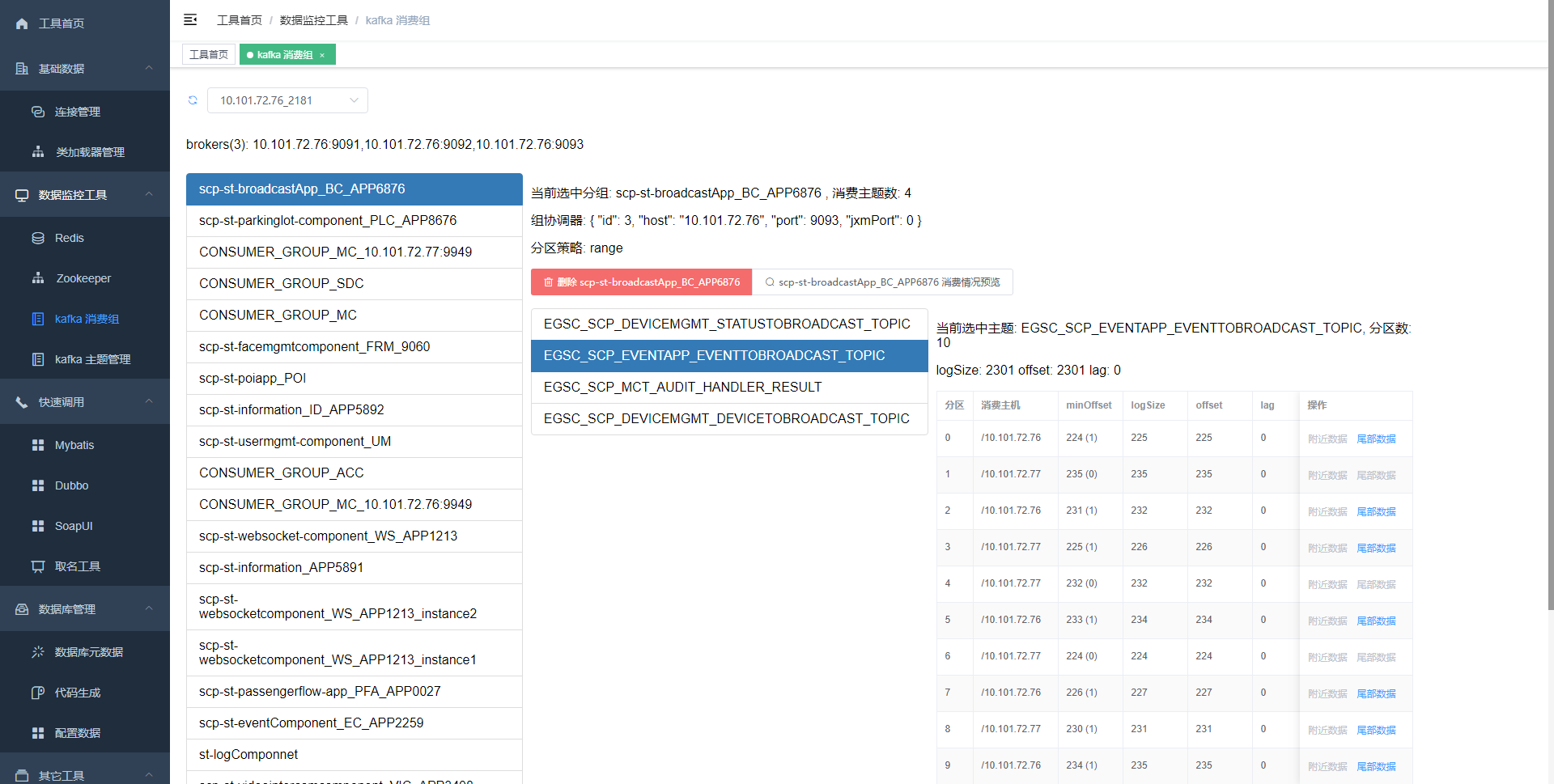This screenshot has width=1554, height=784.
Task: Select topic EGSC_SCP_EVENTAPP_EVENTTOBROADCAST_TOPIC
Action: 729,355
